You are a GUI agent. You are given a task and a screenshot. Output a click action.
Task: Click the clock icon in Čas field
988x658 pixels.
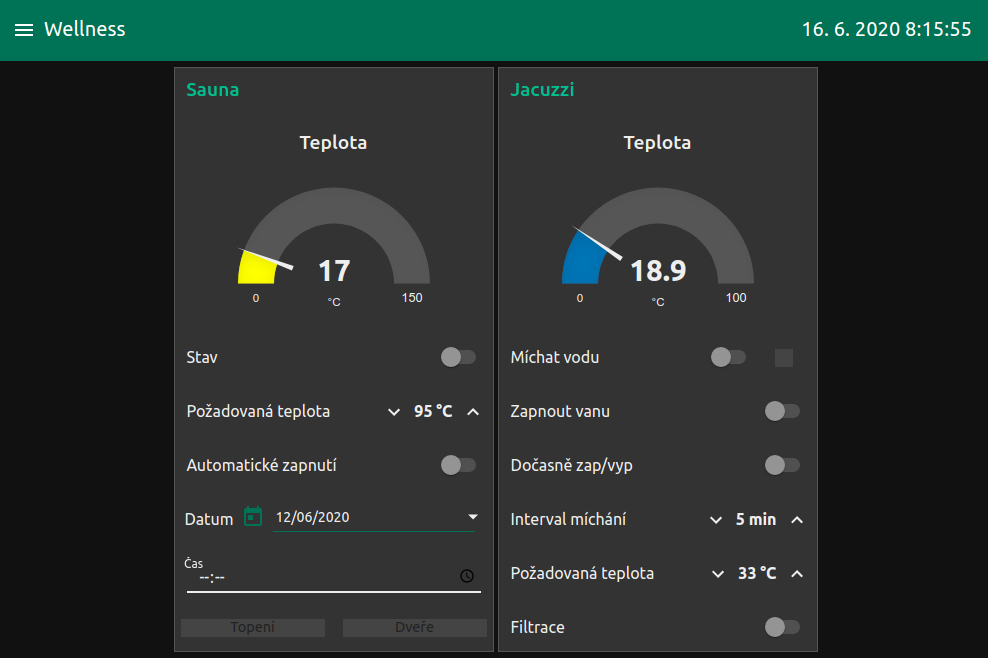[x=467, y=576]
